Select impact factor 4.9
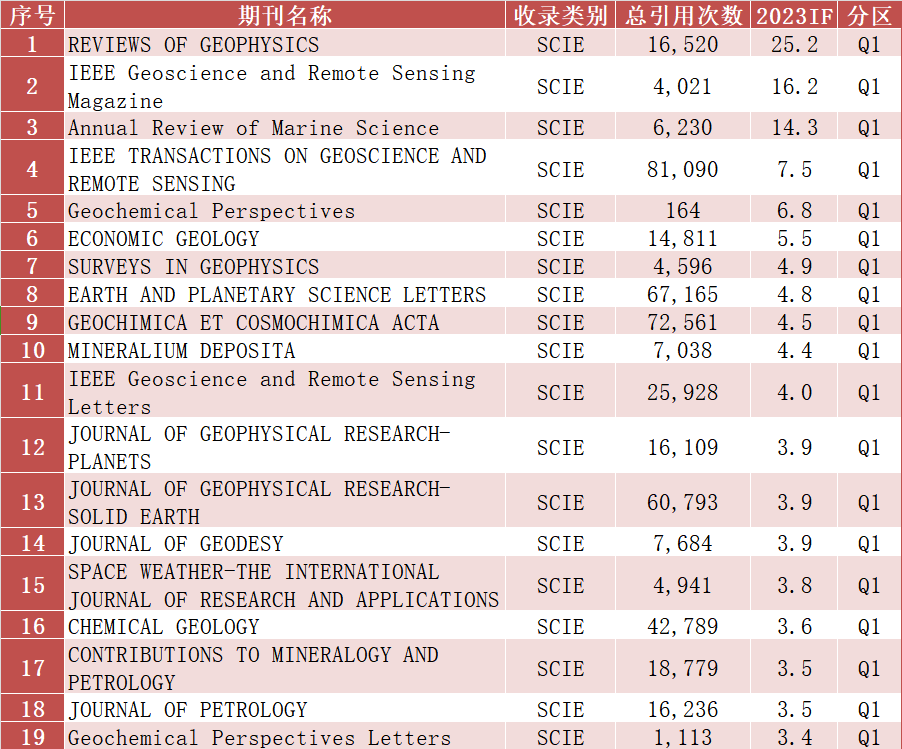This screenshot has height=749, width=902. point(794,266)
